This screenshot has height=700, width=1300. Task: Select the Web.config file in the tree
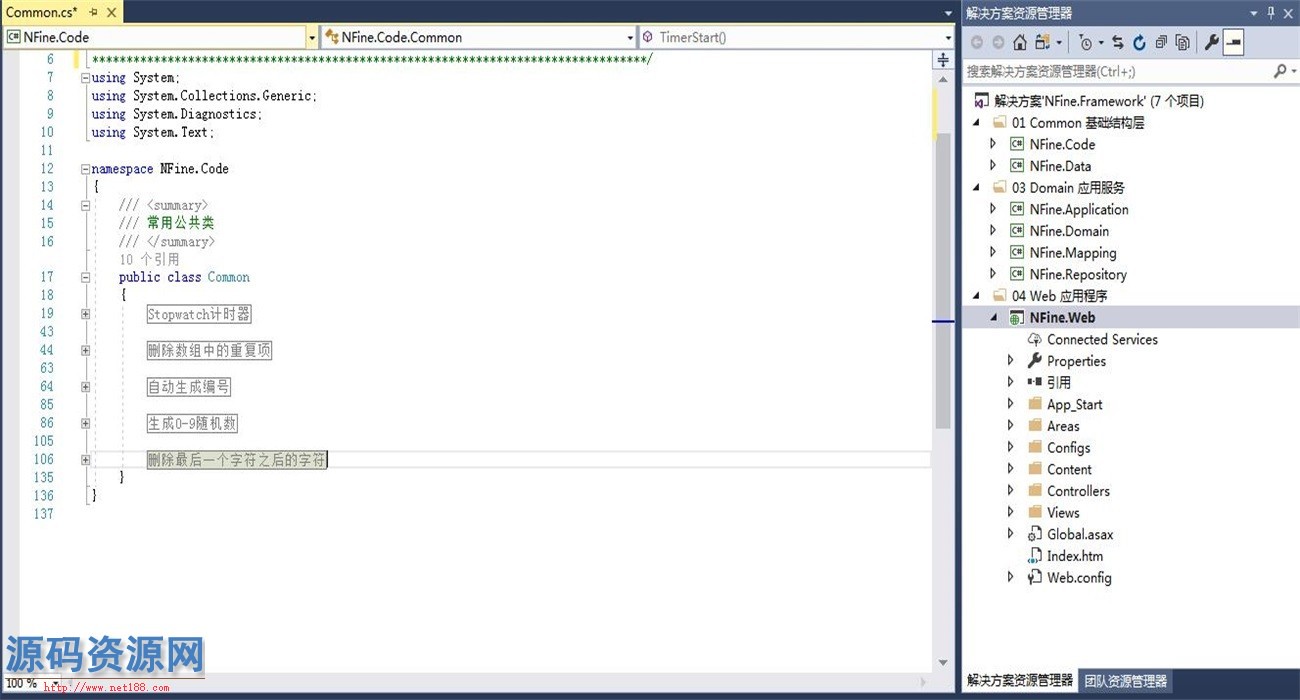1078,578
